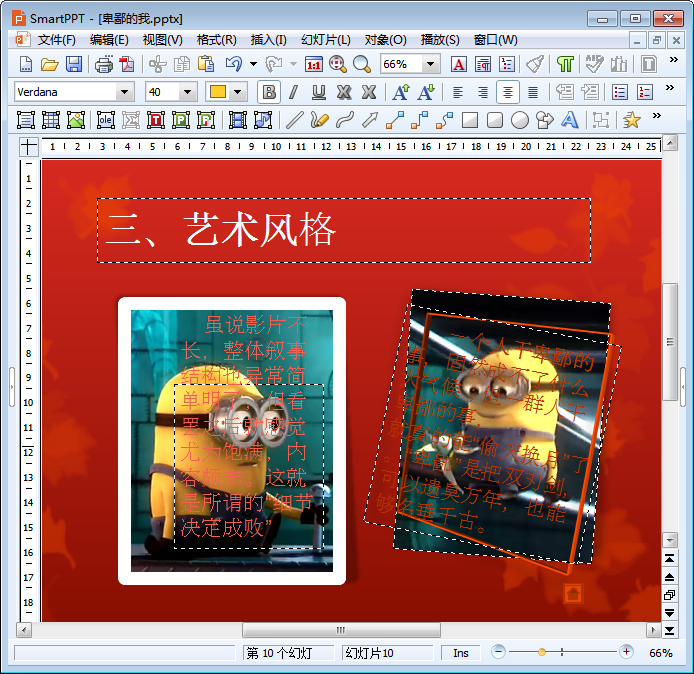Image resolution: width=694 pixels, height=674 pixels.
Task: Open AutoShapes tool
Action: point(544,120)
